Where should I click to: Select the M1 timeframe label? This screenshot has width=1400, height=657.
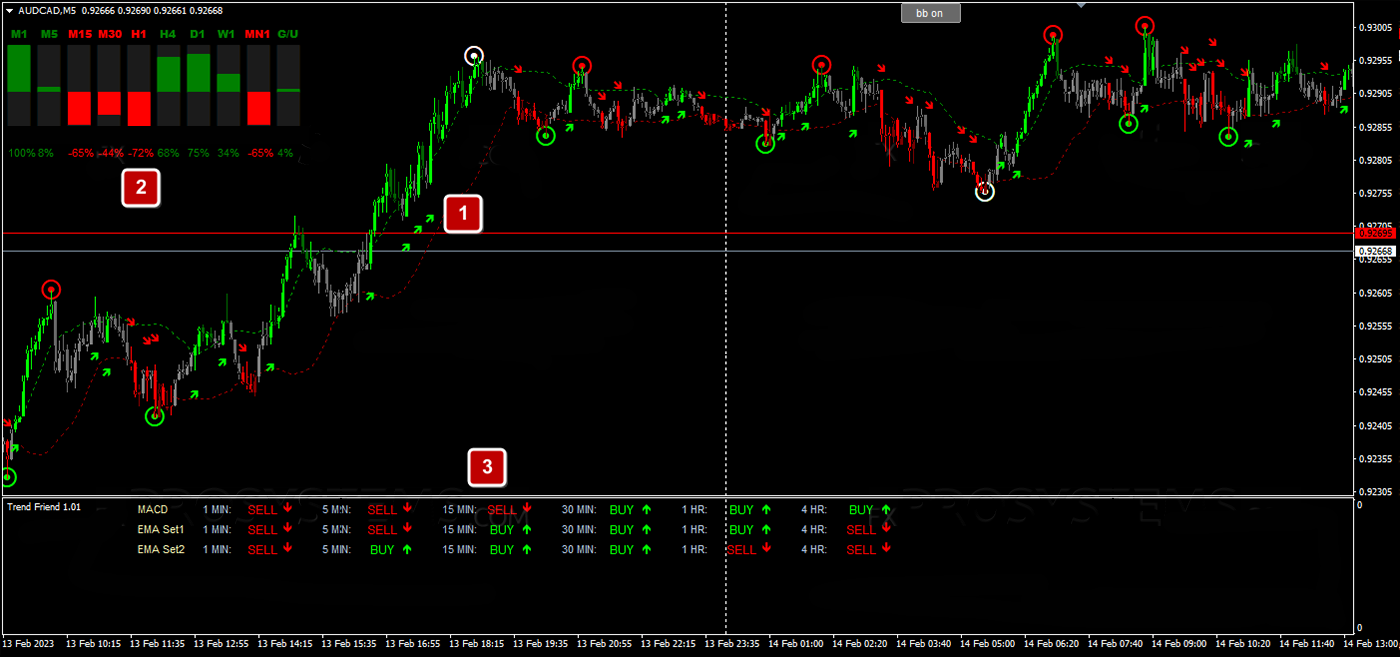(19, 34)
